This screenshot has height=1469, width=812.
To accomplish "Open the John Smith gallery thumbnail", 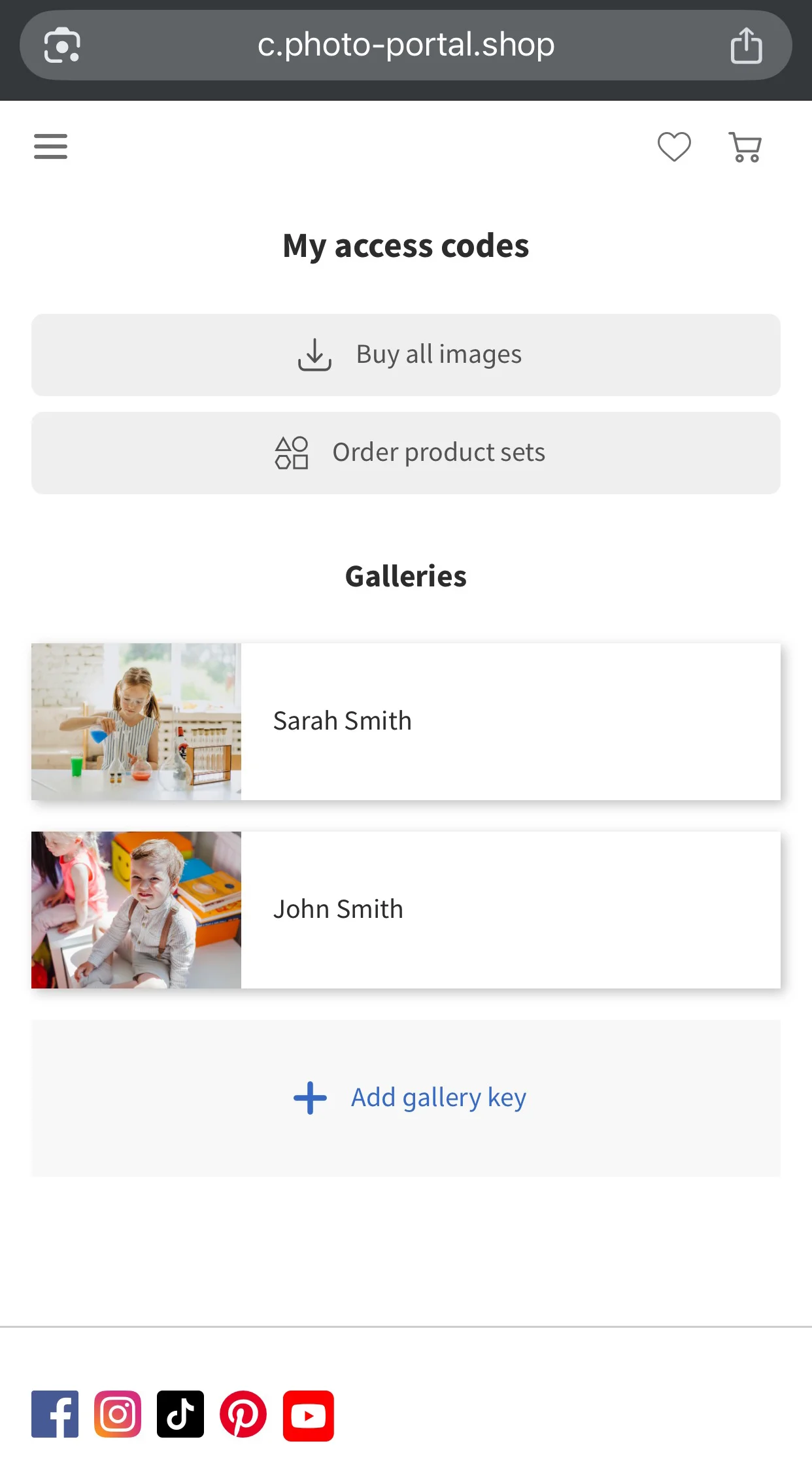I will [x=136, y=910].
